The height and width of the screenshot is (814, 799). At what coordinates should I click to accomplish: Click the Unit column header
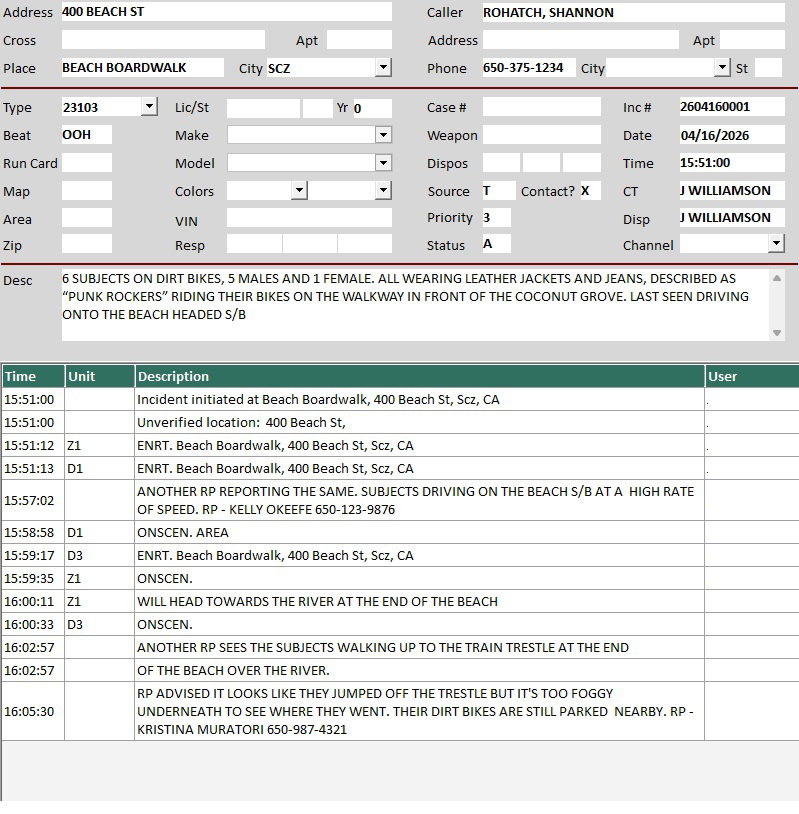click(99, 376)
